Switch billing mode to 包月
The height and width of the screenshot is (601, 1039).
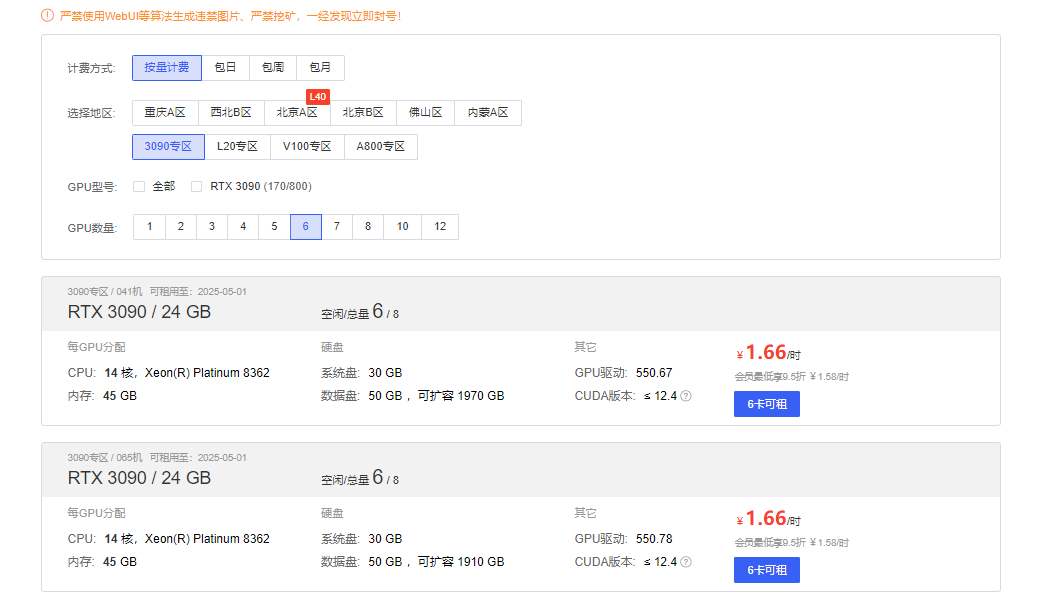(320, 68)
